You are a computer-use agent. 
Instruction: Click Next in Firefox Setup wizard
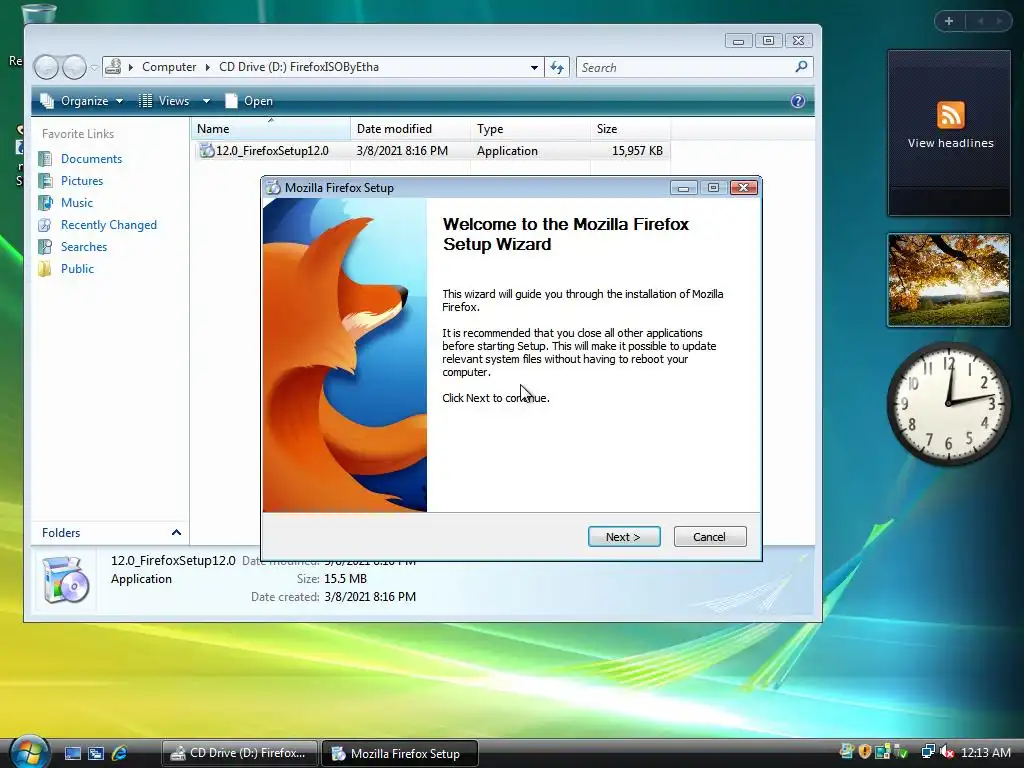click(x=624, y=537)
